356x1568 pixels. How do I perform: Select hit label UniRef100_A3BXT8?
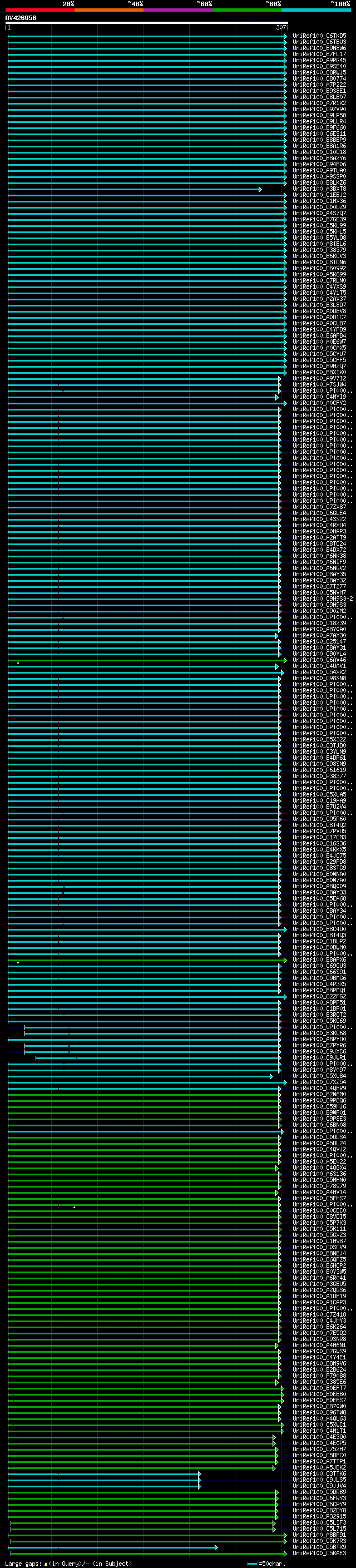coord(319,189)
